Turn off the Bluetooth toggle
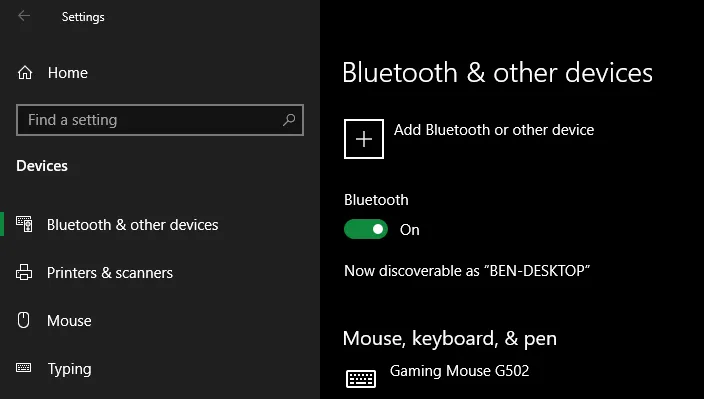This screenshot has width=704, height=399. click(x=366, y=229)
